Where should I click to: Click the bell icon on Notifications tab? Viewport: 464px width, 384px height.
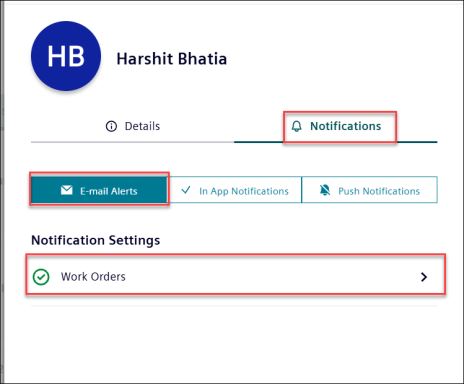(x=296, y=126)
